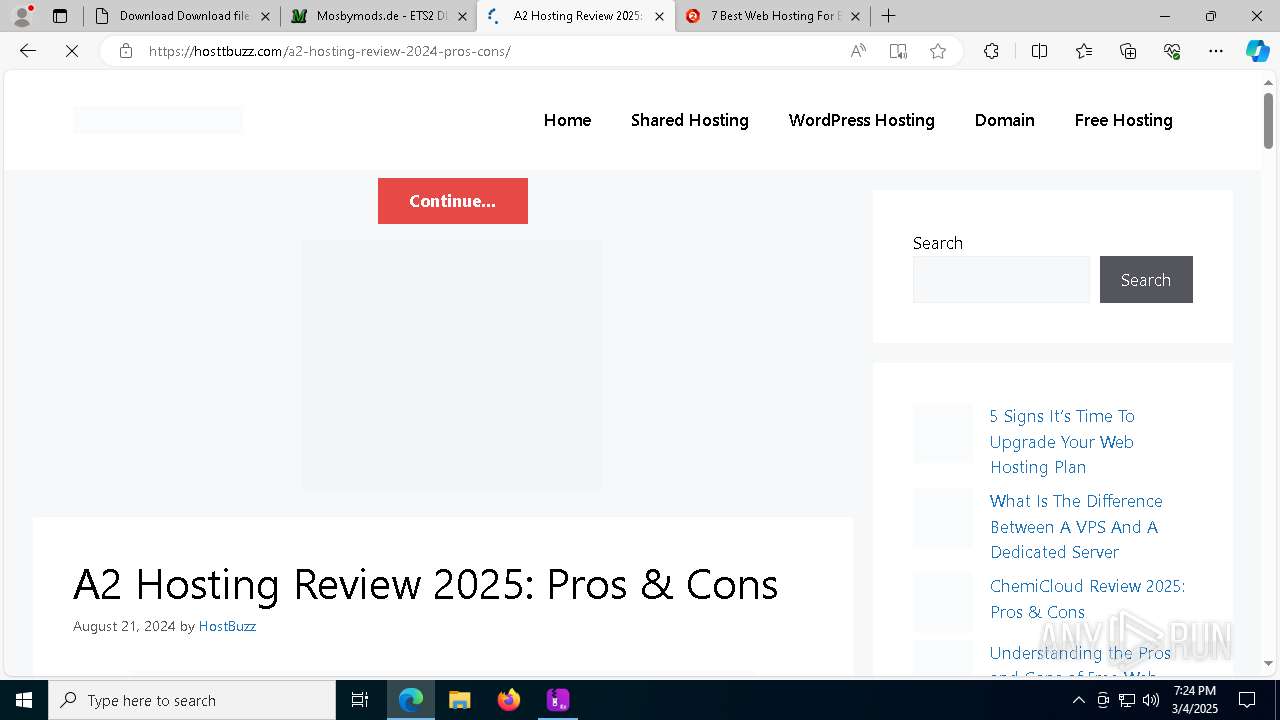
Task: Open the HostBuzz author link
Action: click(x=227, y=626)
